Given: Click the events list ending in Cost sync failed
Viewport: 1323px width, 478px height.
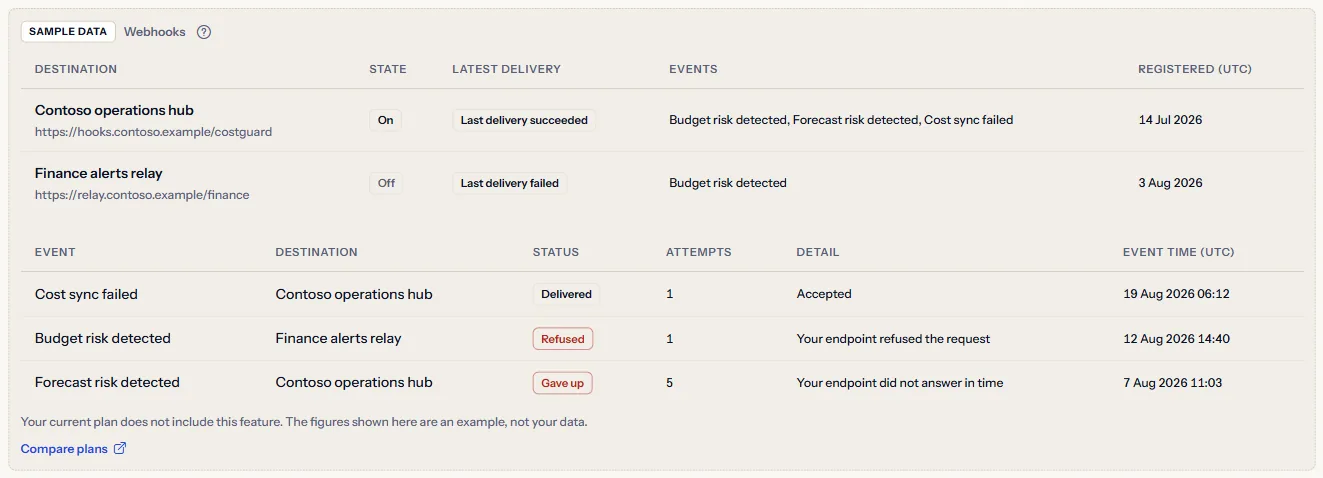Looking at the screenshot, I should pyautogui.click(x=841, y=120).
